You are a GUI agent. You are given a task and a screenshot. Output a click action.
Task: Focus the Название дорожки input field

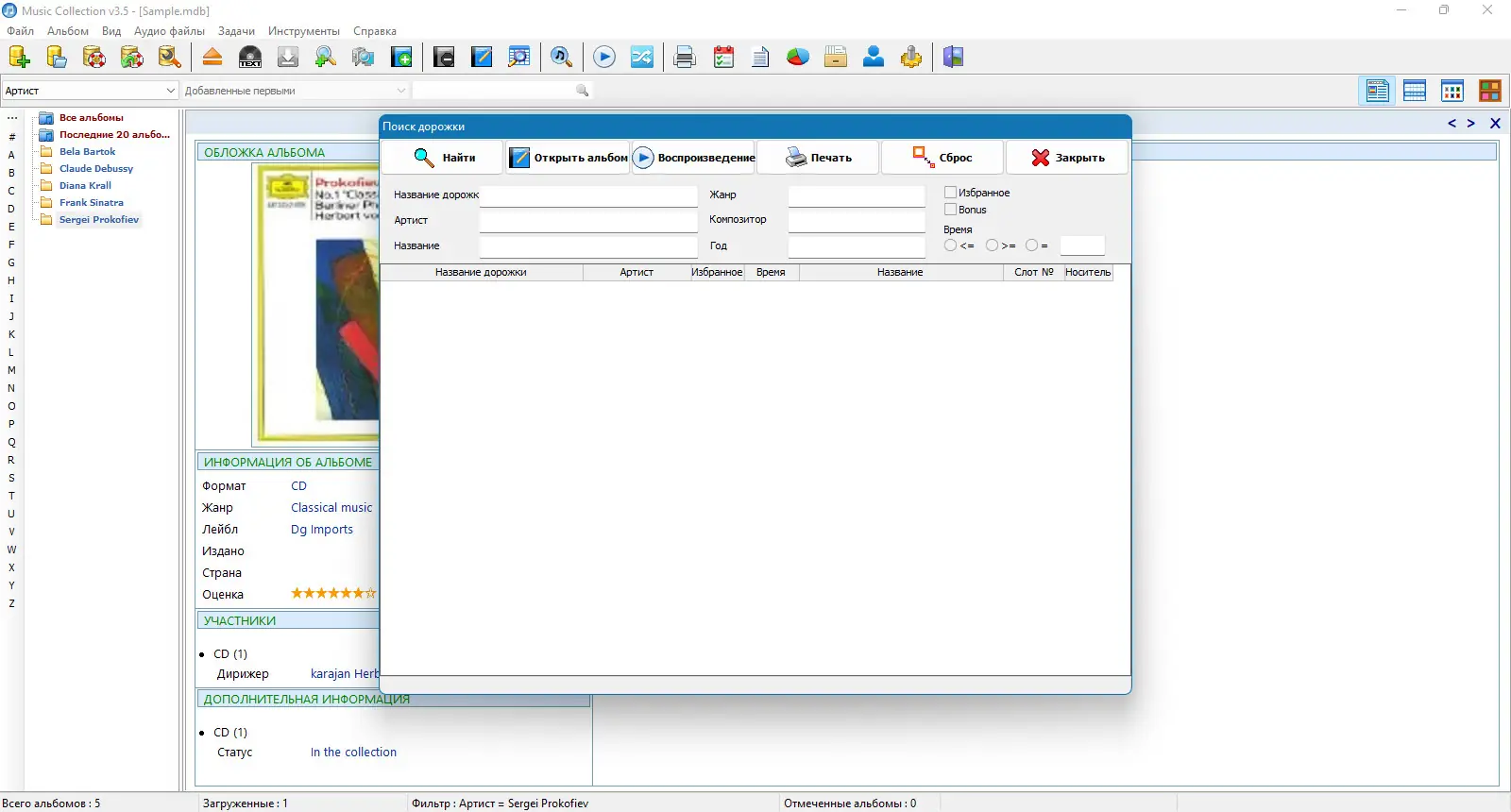tap(588, 195)
